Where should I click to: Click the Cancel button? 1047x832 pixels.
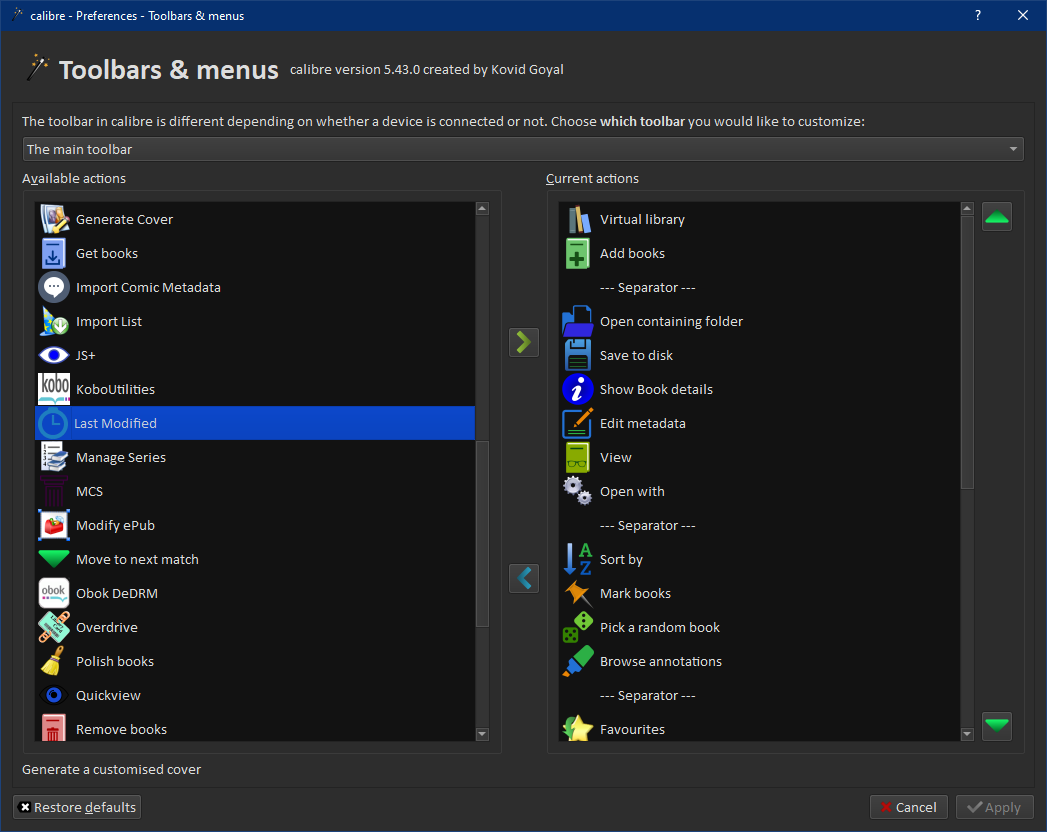[x=908, y=807]
